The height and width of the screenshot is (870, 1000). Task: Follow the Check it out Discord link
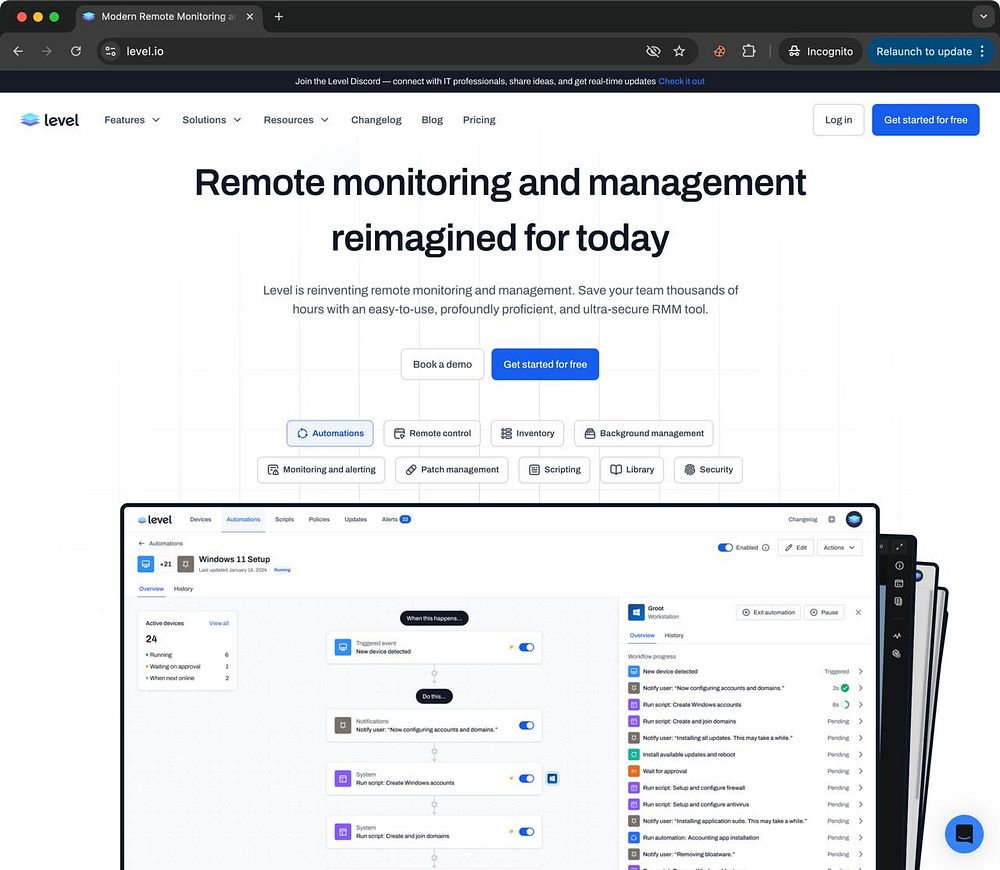681,81
